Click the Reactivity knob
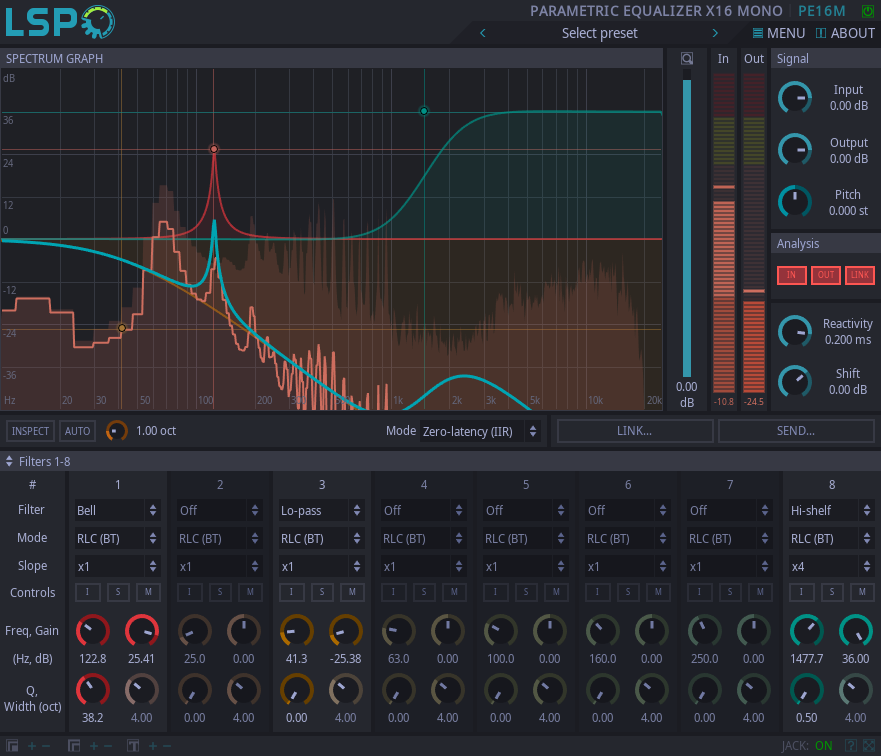 point(796,331)
